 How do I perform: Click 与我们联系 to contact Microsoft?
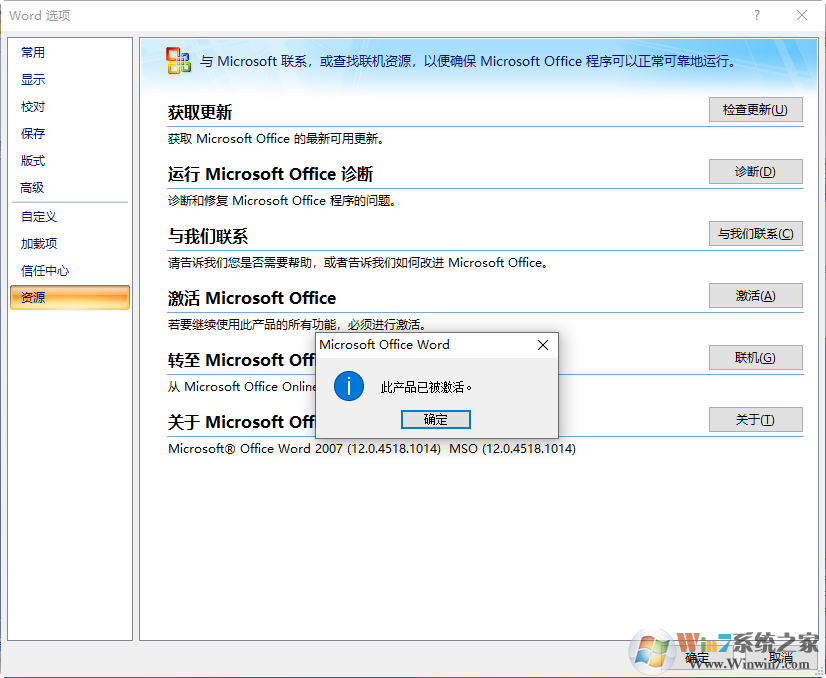pyautogui.click(x=755, y=233)
